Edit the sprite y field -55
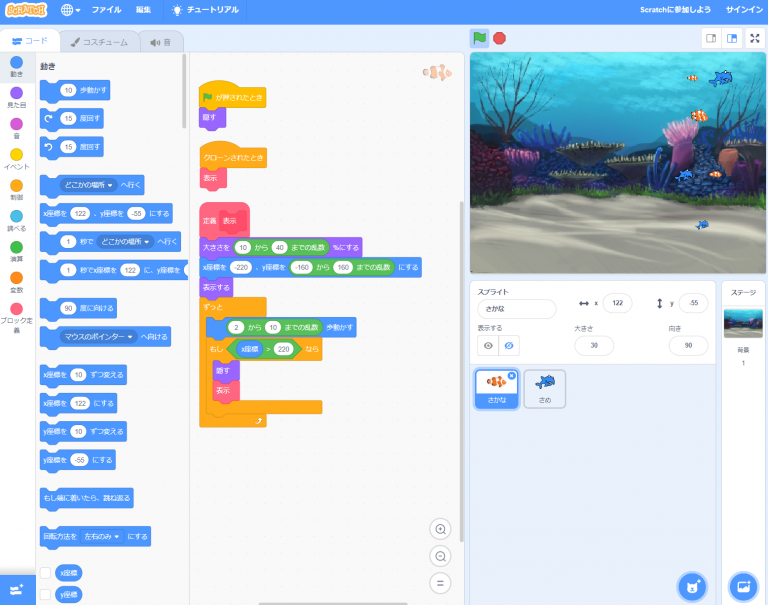Image resolution: width=768 pixels, height=605 pixels. (x=694, y=303)
